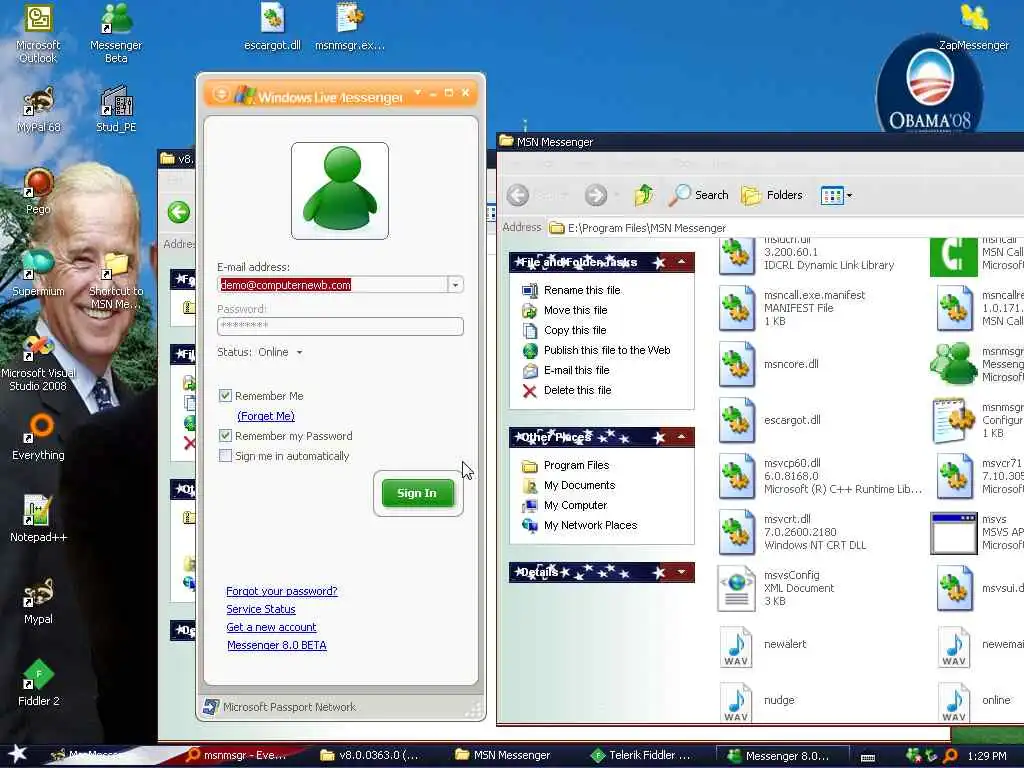Screen dimensions: 1024x768
Task: Click the Explorer address bar path
Action: click(647, 228)
